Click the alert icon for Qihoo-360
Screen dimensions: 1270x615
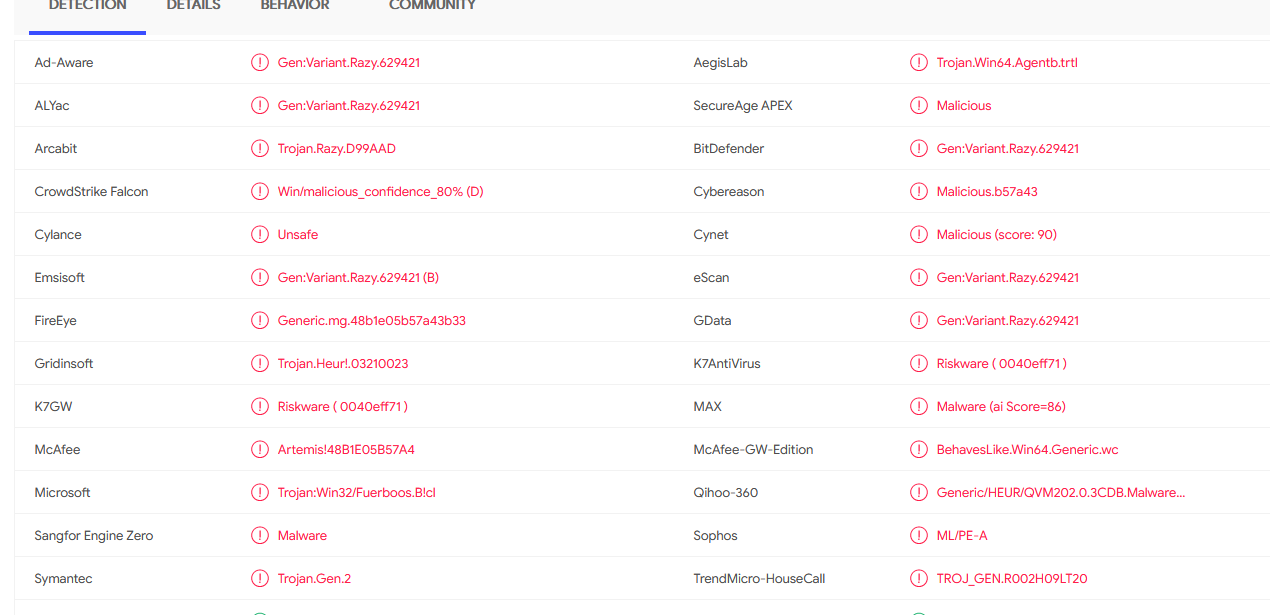click(x=919, y=492)
